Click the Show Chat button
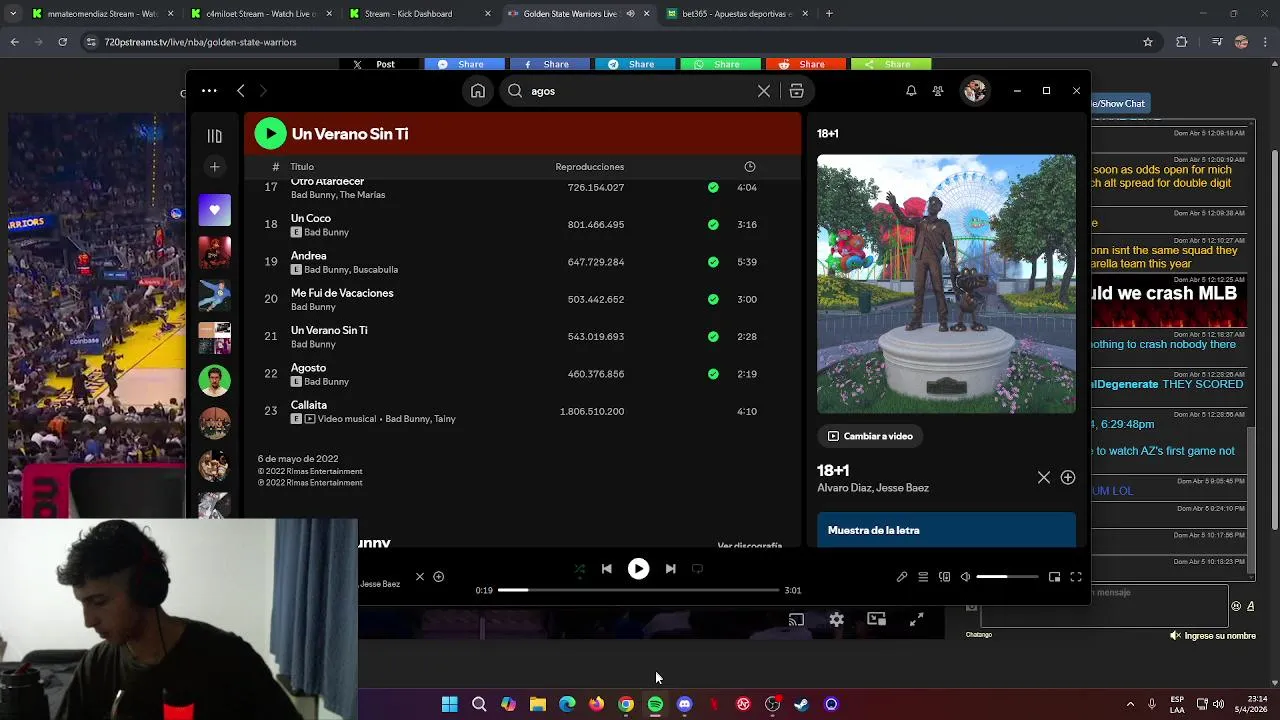Viewport: 1280px width, 720px height. click(1119, 104)
